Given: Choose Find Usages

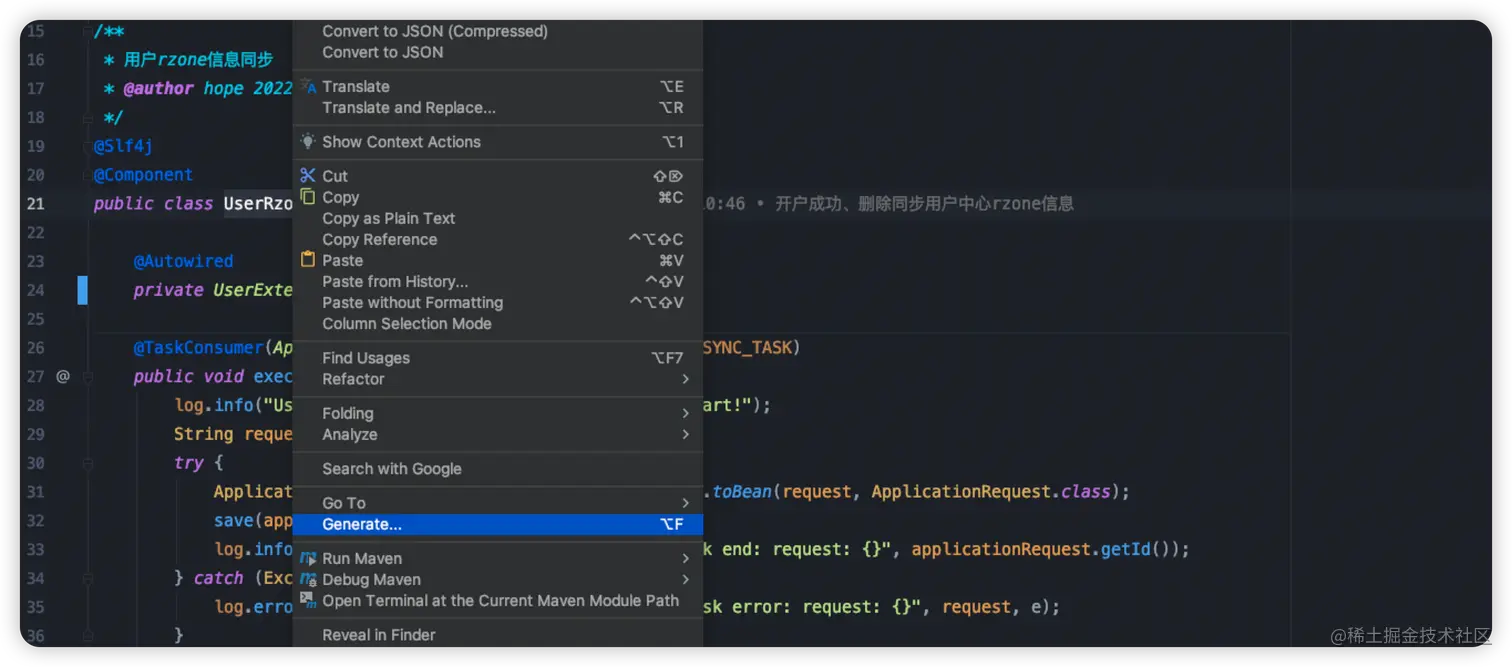Looking at the screenshot, I should pos(498,358).
